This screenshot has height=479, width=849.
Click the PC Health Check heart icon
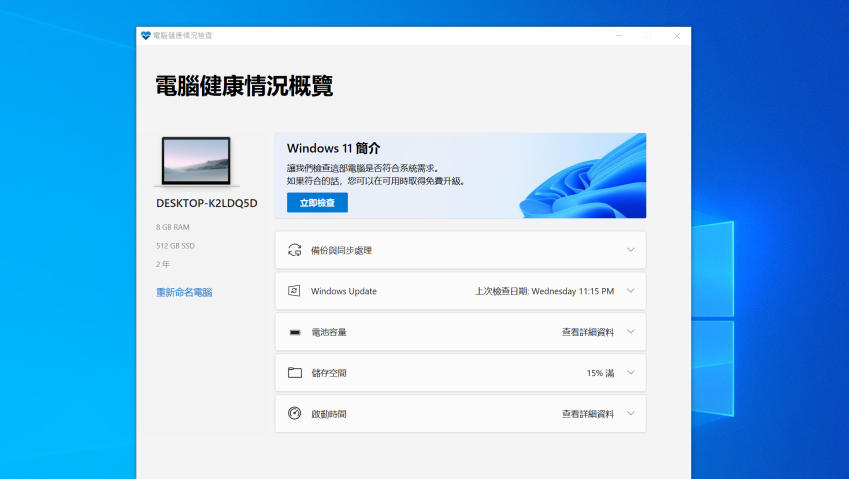click(146, 35)
